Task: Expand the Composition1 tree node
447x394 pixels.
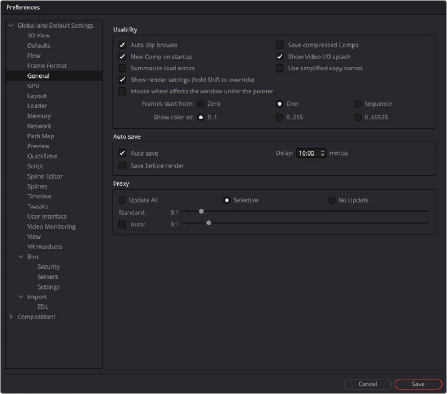Action: coord(11,317)
